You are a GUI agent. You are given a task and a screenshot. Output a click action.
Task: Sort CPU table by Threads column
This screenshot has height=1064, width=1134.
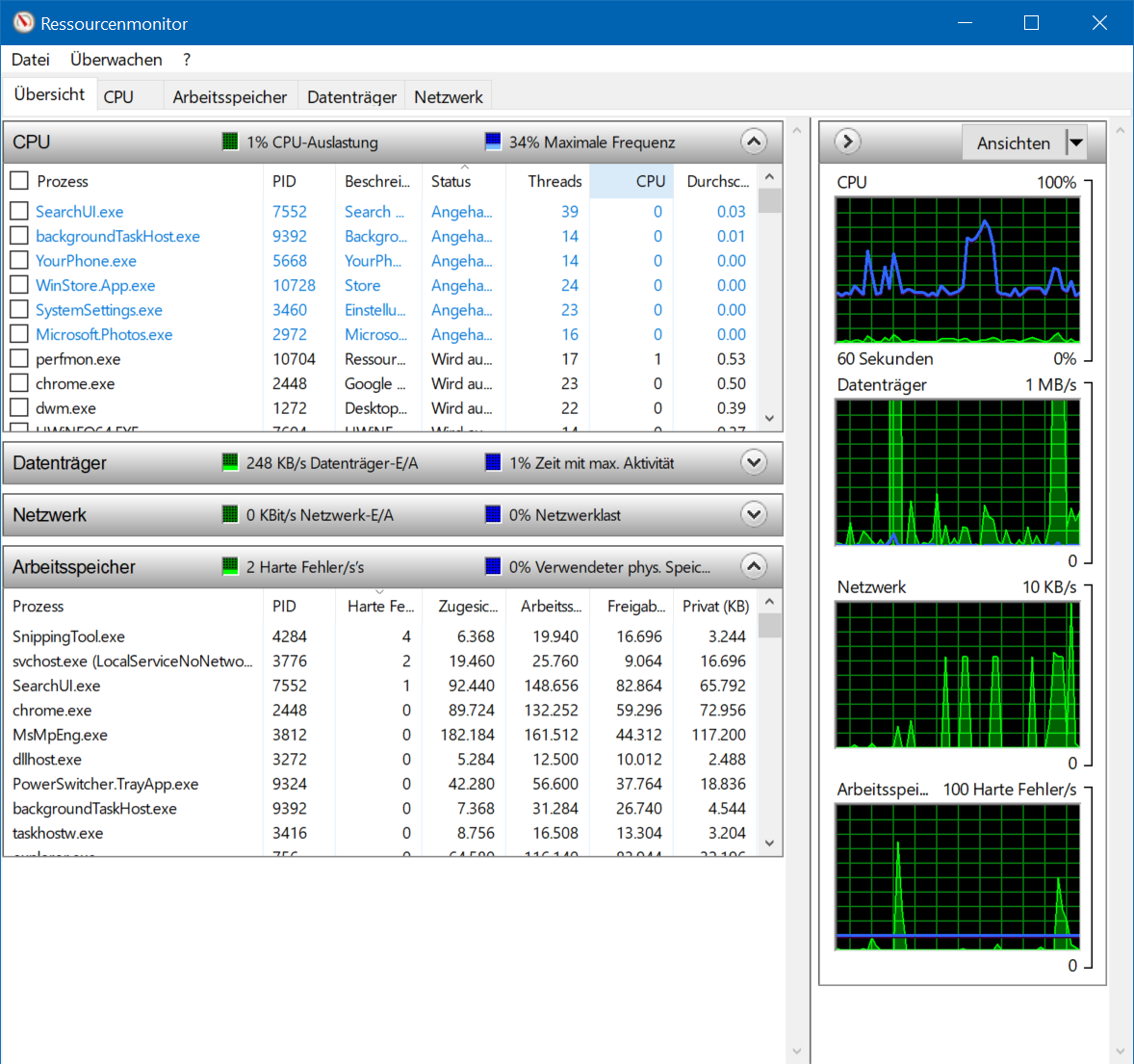(x=548, y=181)
